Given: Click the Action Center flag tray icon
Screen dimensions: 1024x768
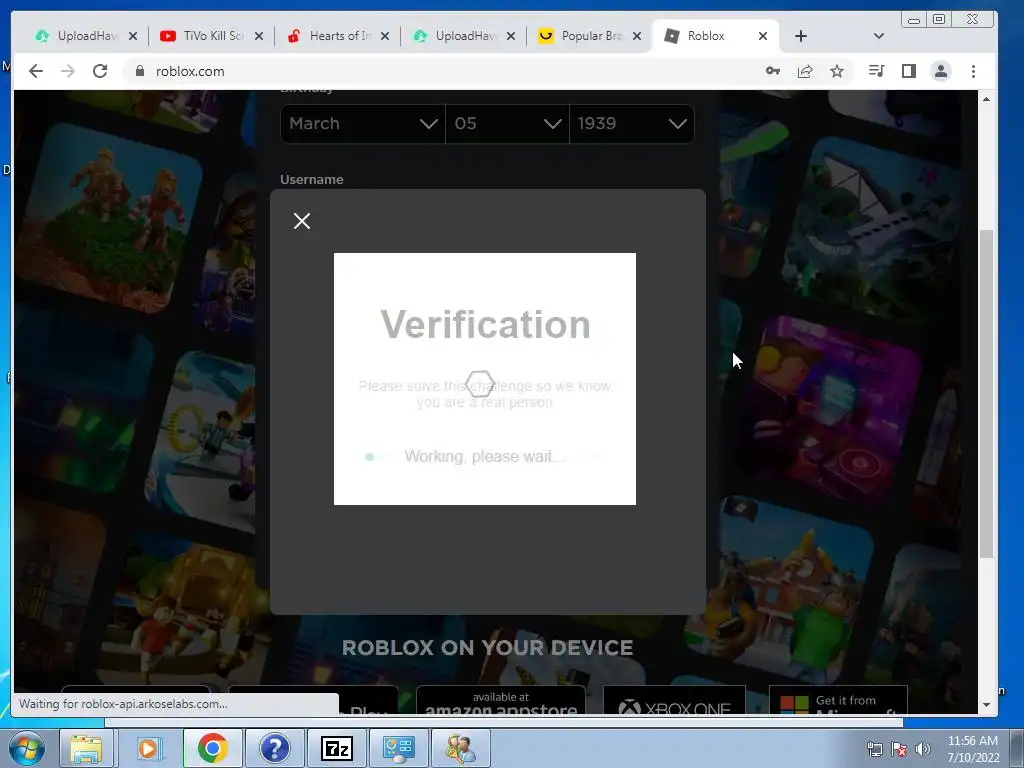Looking at the screenshot, I should (x=899, y=749).
